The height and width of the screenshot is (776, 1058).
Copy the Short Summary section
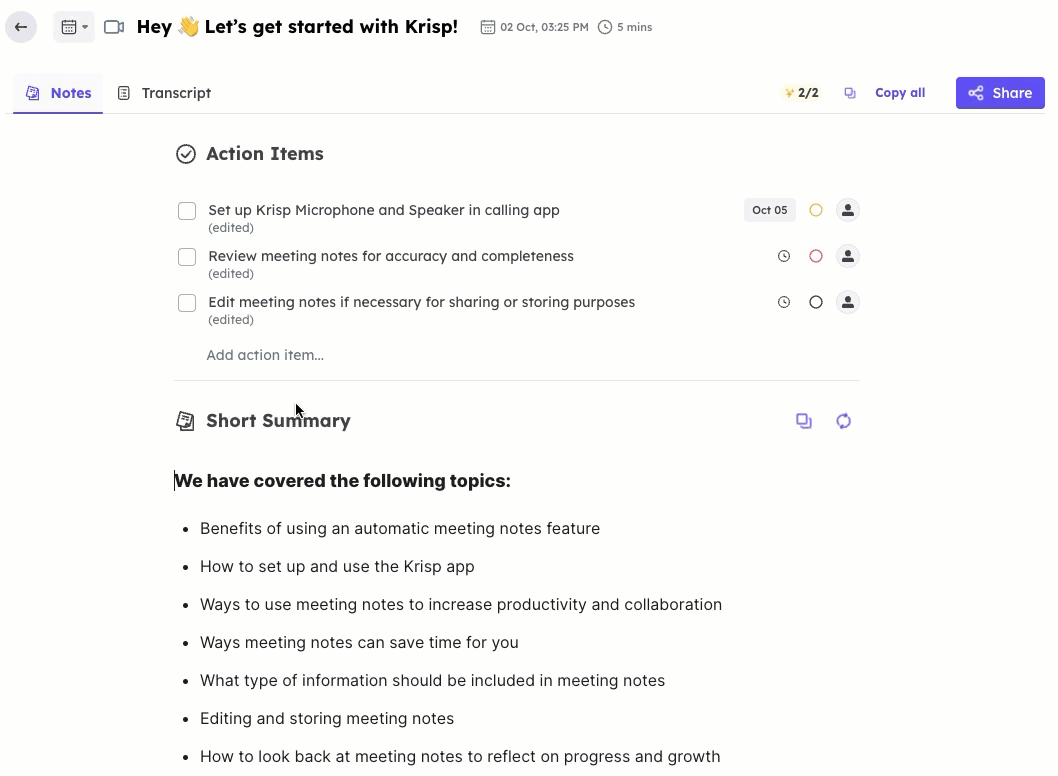(804, 421)
